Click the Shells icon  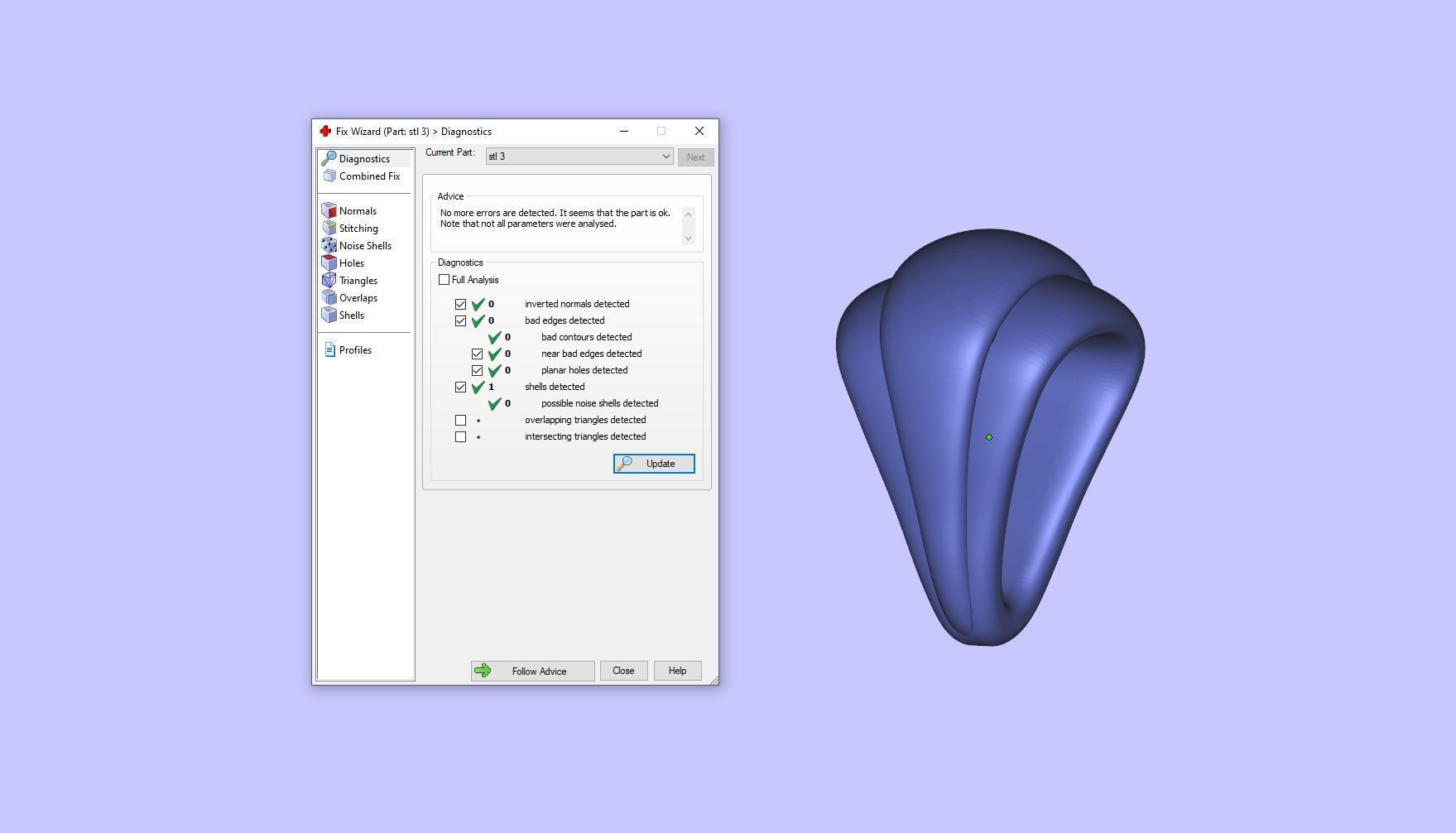(329, 315)
